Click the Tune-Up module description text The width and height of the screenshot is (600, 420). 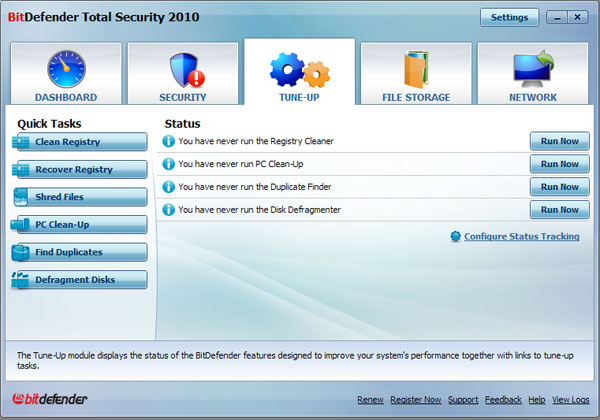click(x=295, y=360)
